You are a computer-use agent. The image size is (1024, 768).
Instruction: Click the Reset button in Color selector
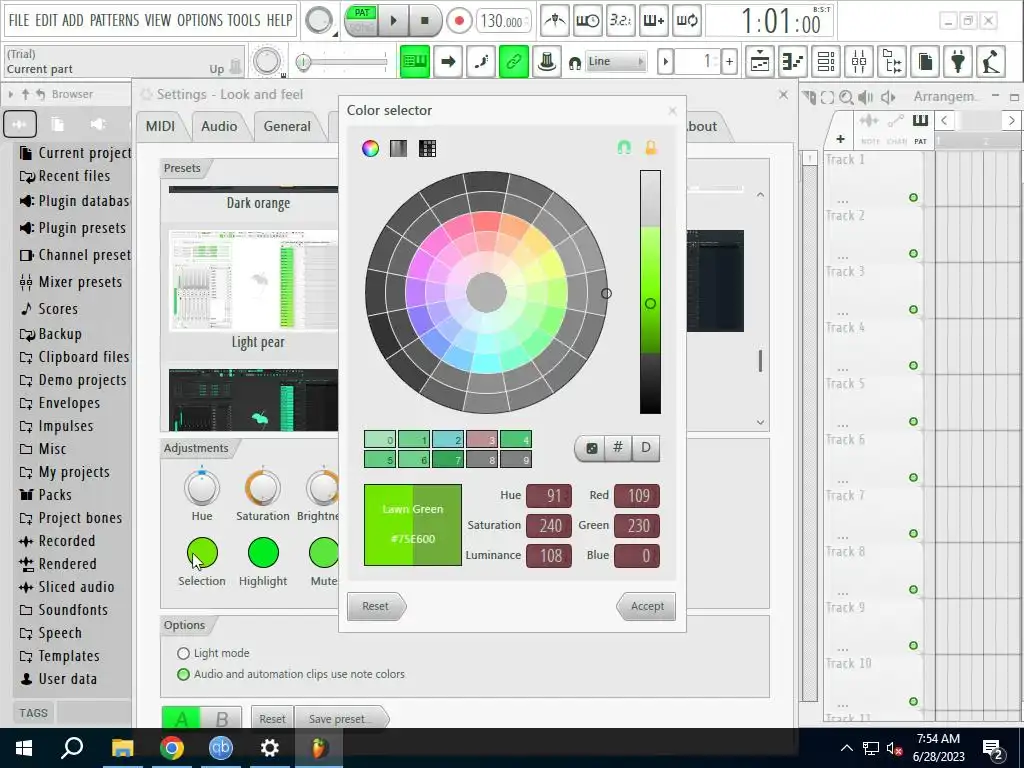[376, 606]
